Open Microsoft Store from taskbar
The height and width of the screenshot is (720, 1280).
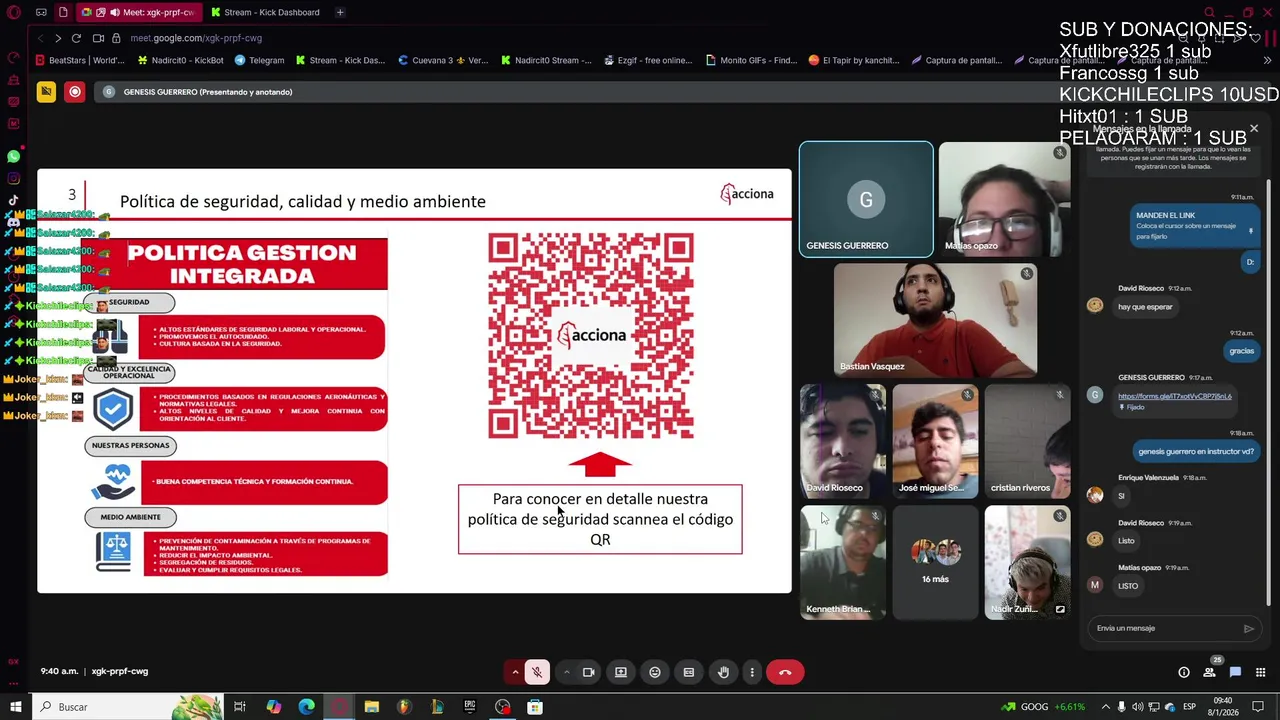coord(535,707)
